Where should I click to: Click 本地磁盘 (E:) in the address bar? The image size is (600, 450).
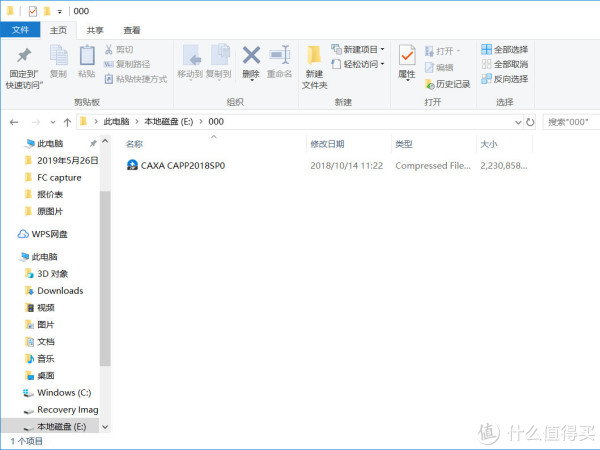click(x=168, y=122)
